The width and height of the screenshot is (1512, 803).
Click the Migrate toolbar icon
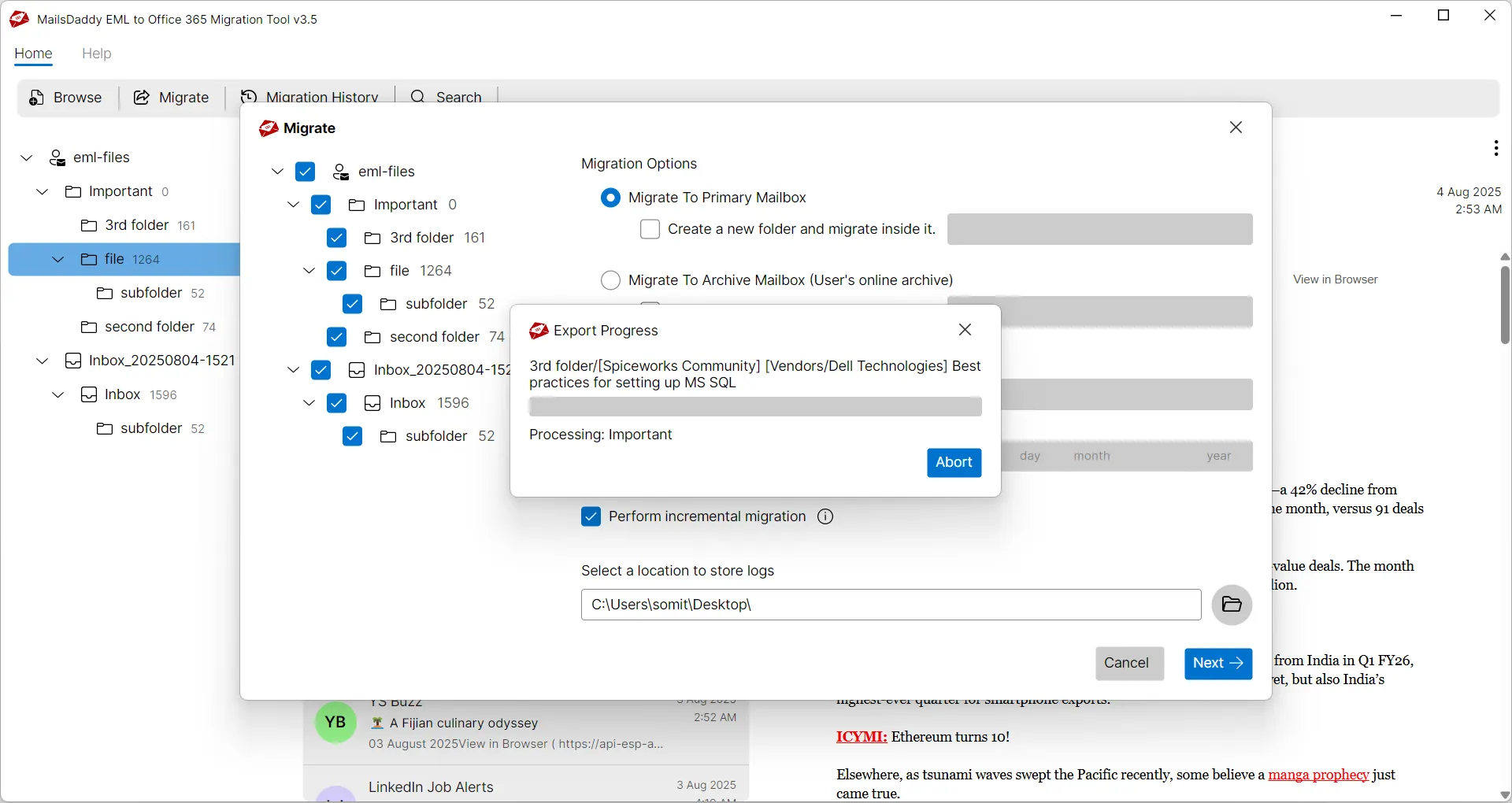click(142, 98)
